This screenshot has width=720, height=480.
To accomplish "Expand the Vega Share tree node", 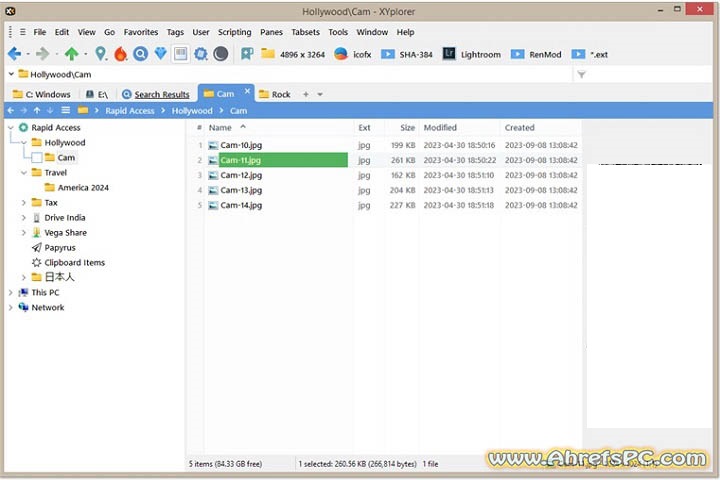I will click(24, 232).
